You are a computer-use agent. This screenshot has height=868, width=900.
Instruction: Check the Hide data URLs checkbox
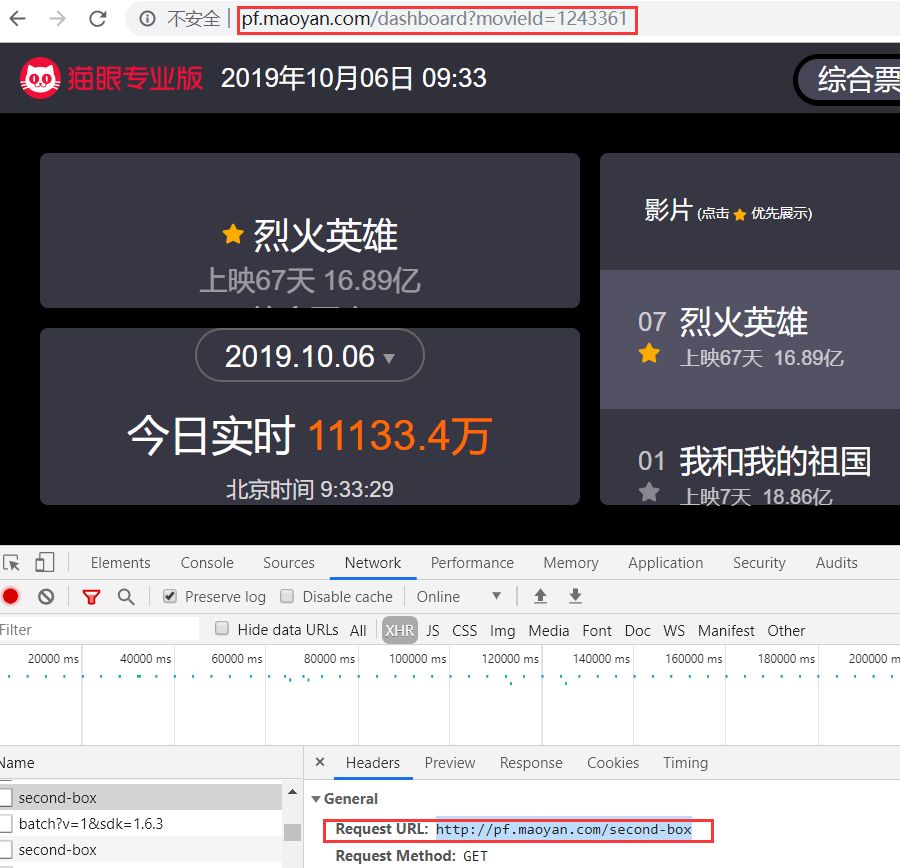tap(222, 629)
